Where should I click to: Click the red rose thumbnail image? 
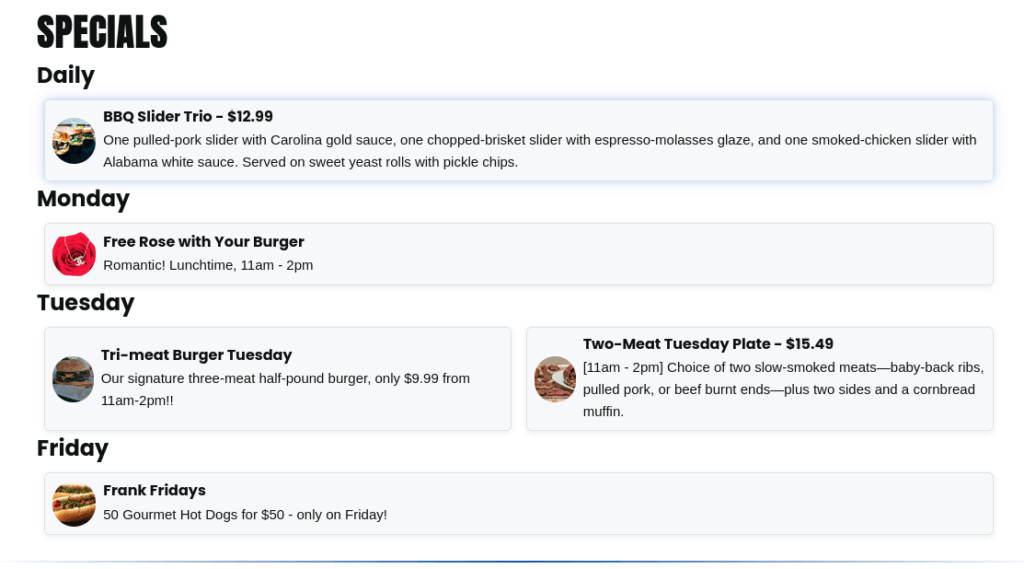[74, 254]
